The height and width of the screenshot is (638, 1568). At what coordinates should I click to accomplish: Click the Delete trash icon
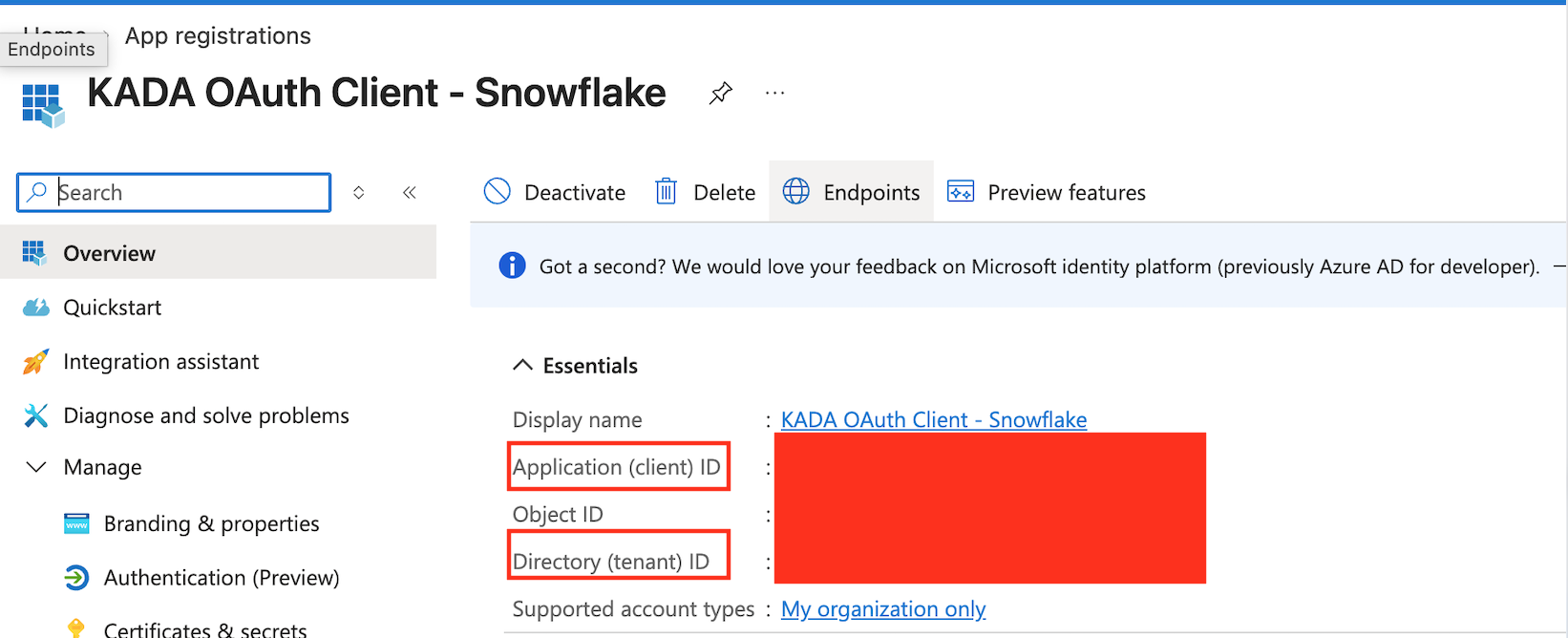(x=666, y=192)
